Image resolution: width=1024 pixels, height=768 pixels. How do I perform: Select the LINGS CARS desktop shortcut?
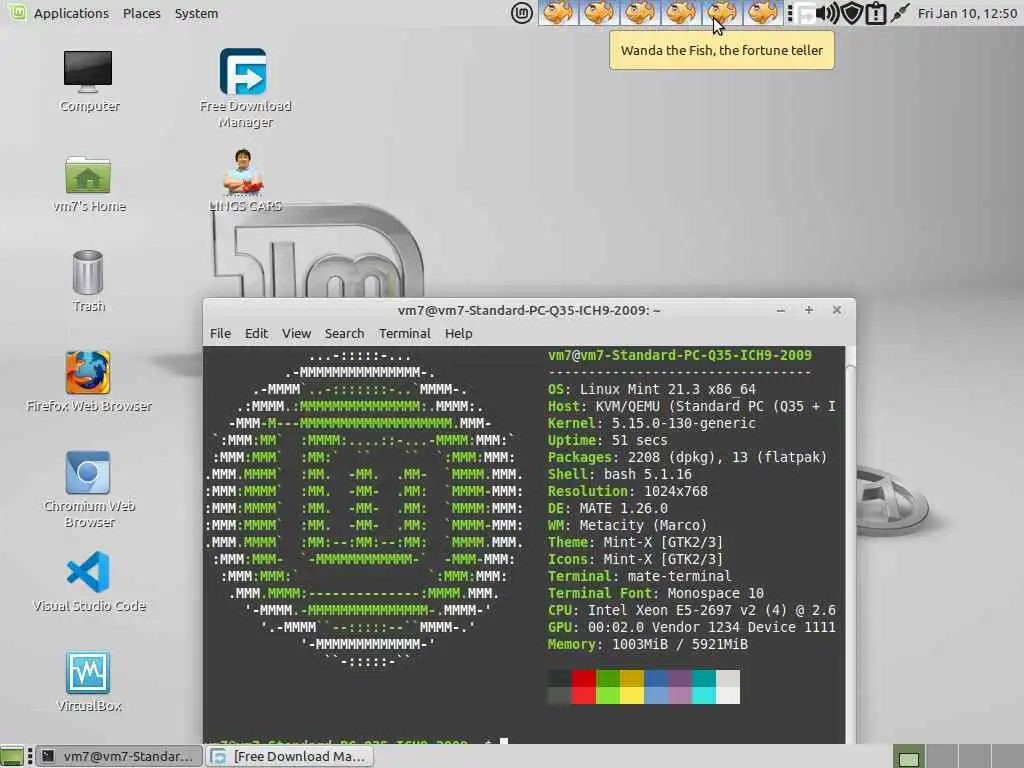244,181
